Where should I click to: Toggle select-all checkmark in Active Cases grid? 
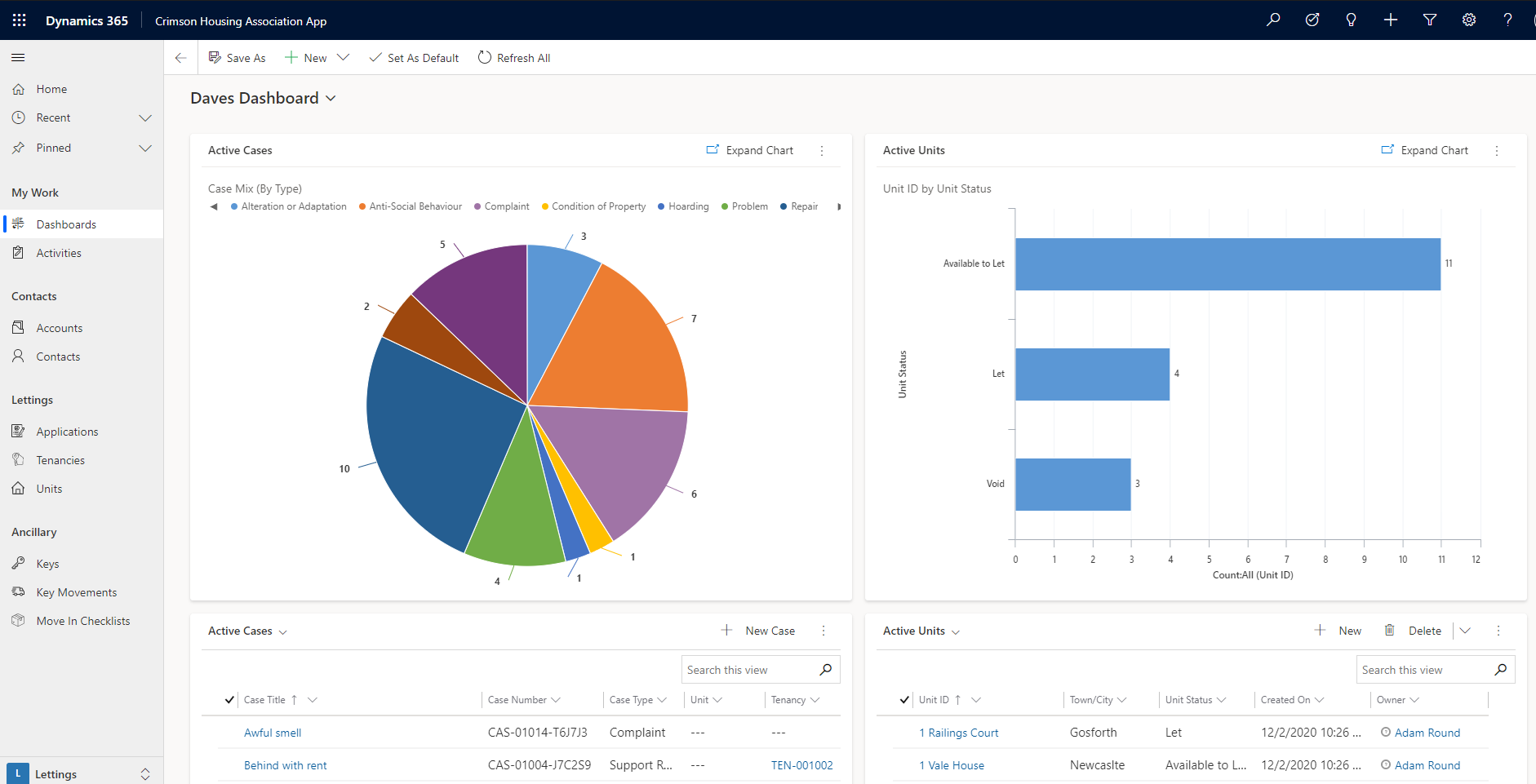229,700
